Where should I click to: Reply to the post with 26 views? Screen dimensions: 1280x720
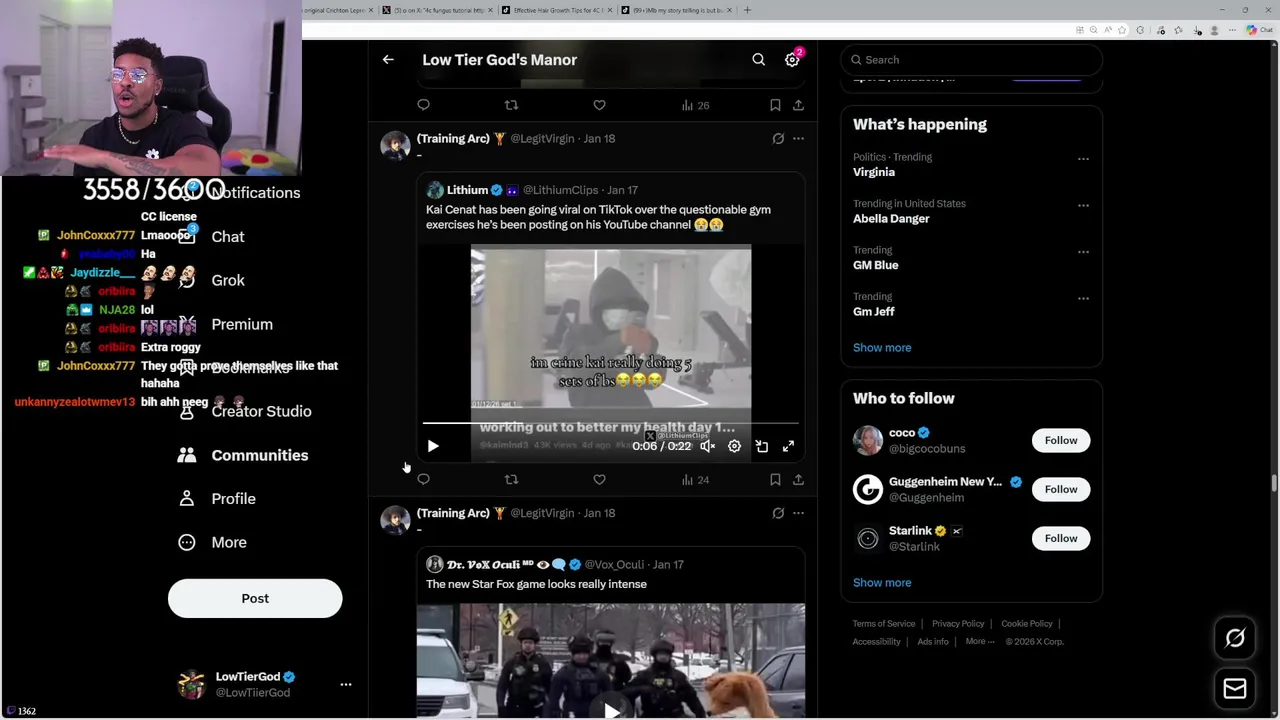click(x=423, y=105)
